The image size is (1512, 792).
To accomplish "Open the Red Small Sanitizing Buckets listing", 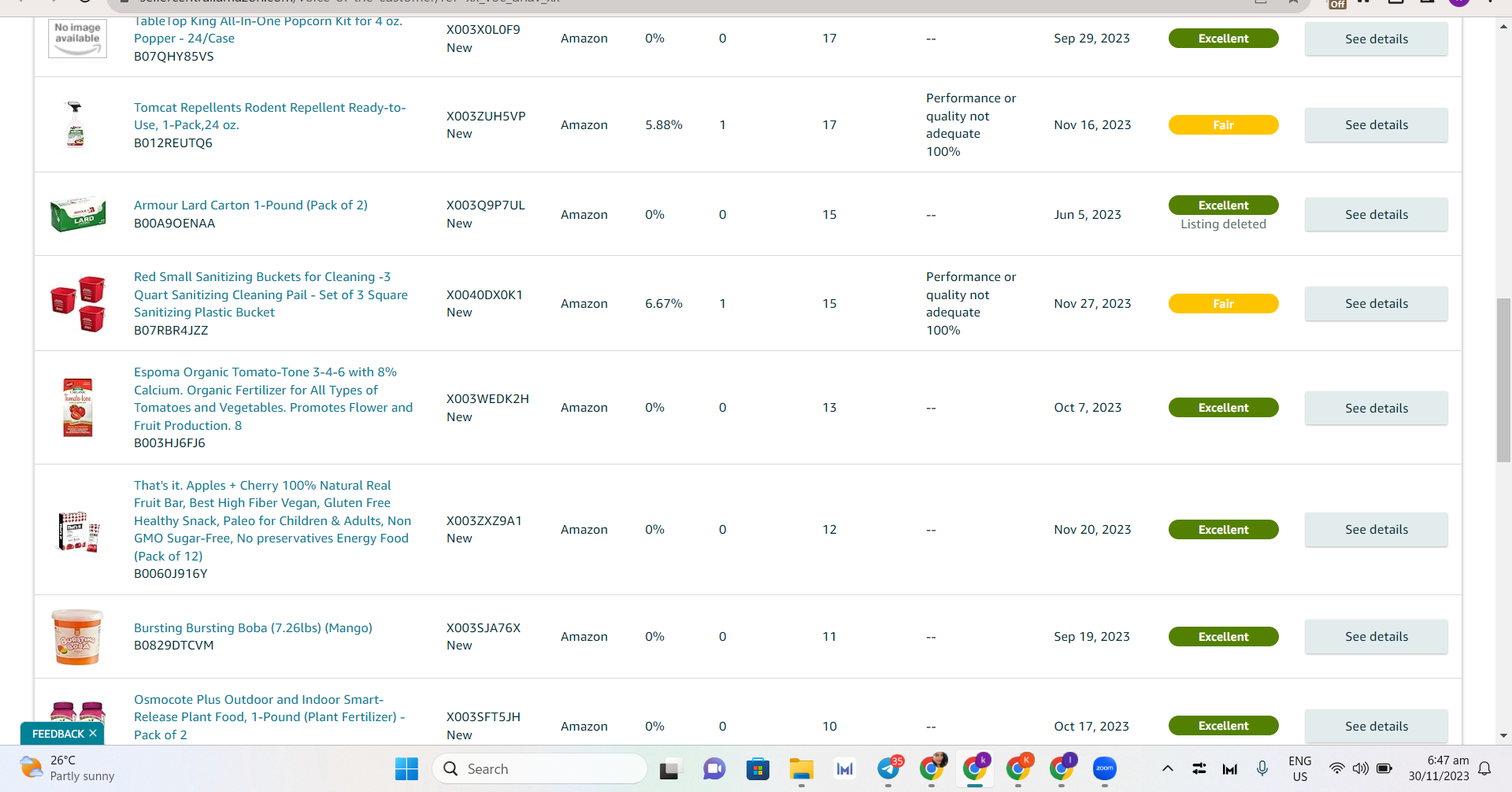I will [271, 294].
